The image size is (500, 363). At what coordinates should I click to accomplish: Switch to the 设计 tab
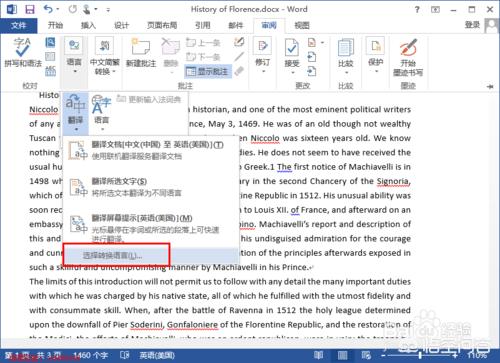pos(121,25)
